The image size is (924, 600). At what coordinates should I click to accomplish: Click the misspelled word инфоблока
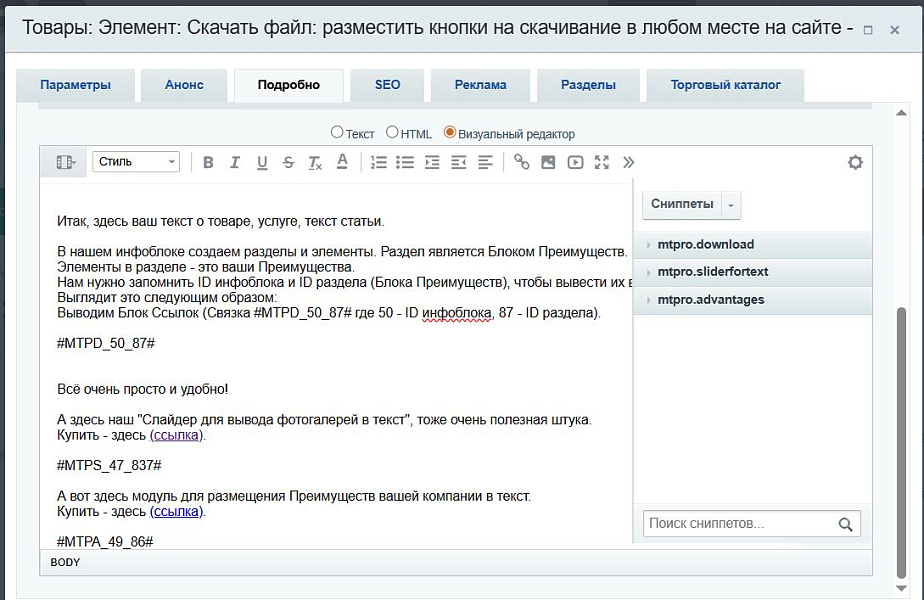click(x=457, y=313)
